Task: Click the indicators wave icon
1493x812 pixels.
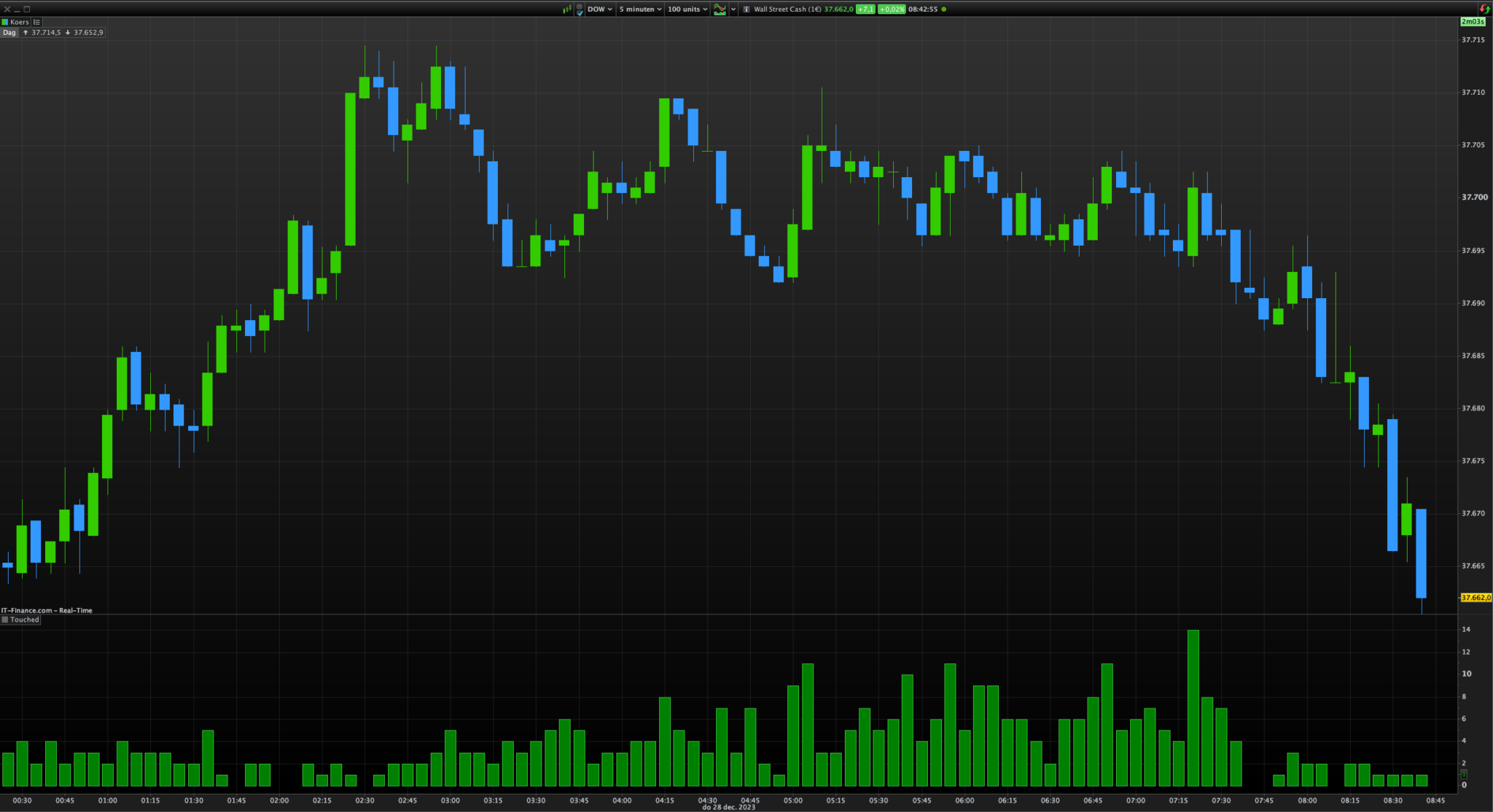Action: pos(720,9)
